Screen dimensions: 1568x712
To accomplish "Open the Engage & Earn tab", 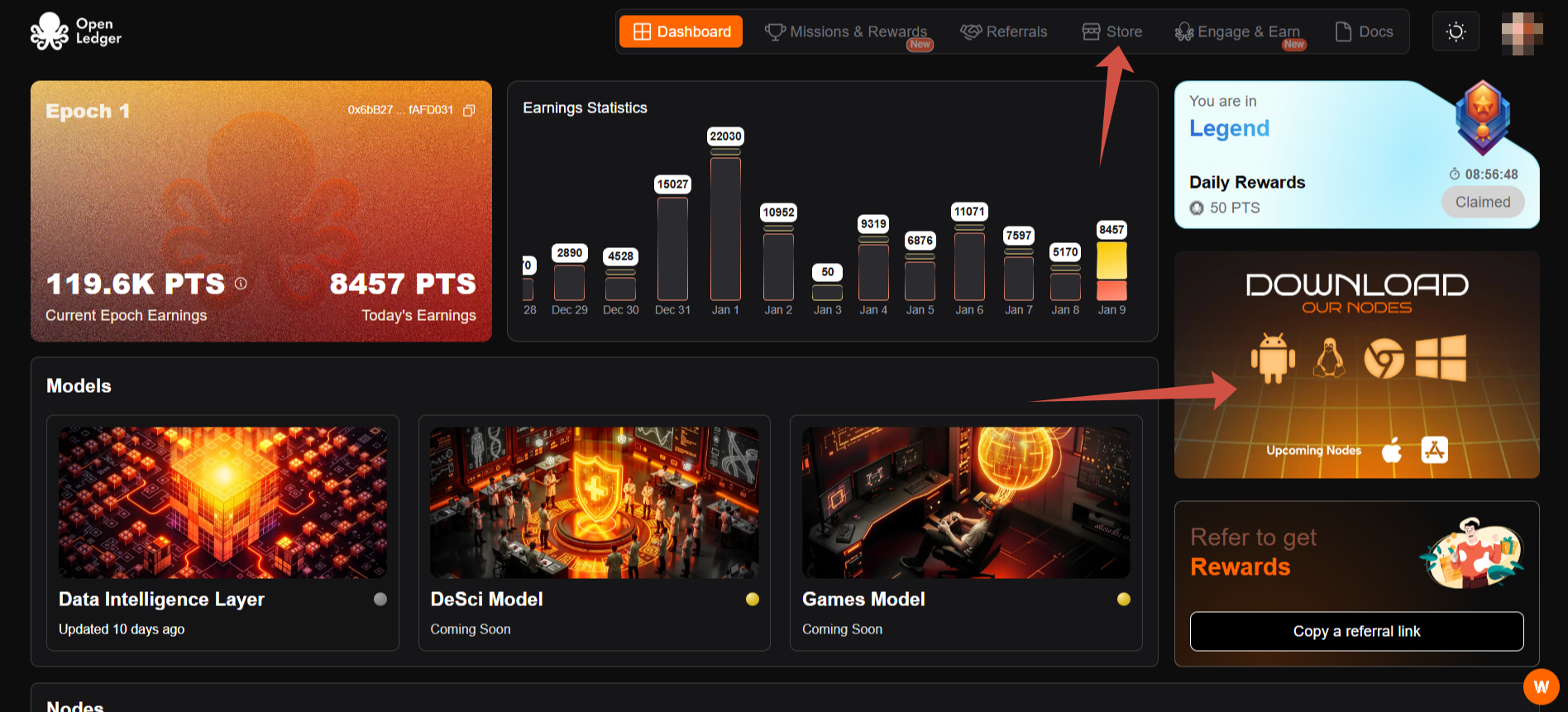I will 1237,32.
